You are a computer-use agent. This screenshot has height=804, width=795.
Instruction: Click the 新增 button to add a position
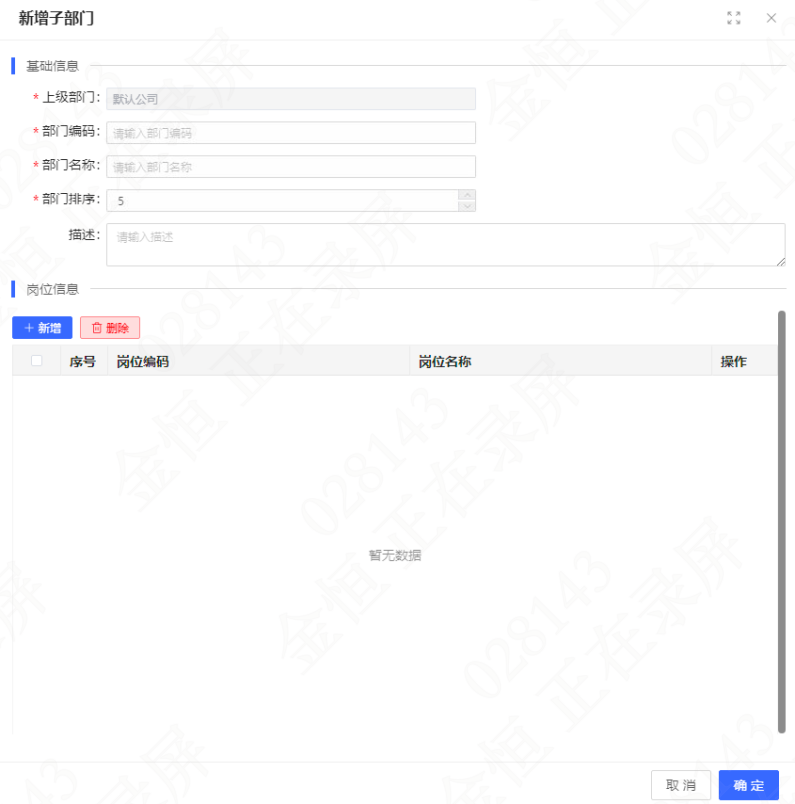(42, 328)
